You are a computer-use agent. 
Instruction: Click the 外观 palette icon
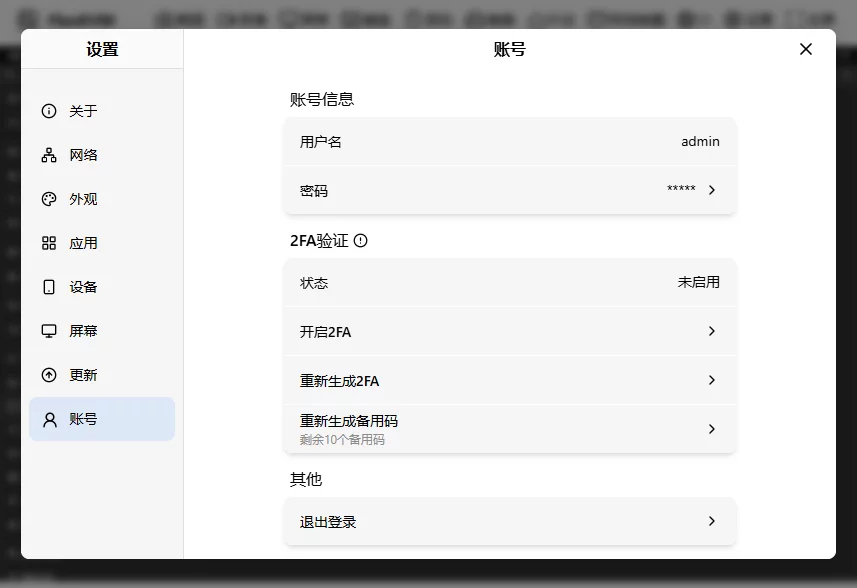pyautogui.click(x=49, y=199)
